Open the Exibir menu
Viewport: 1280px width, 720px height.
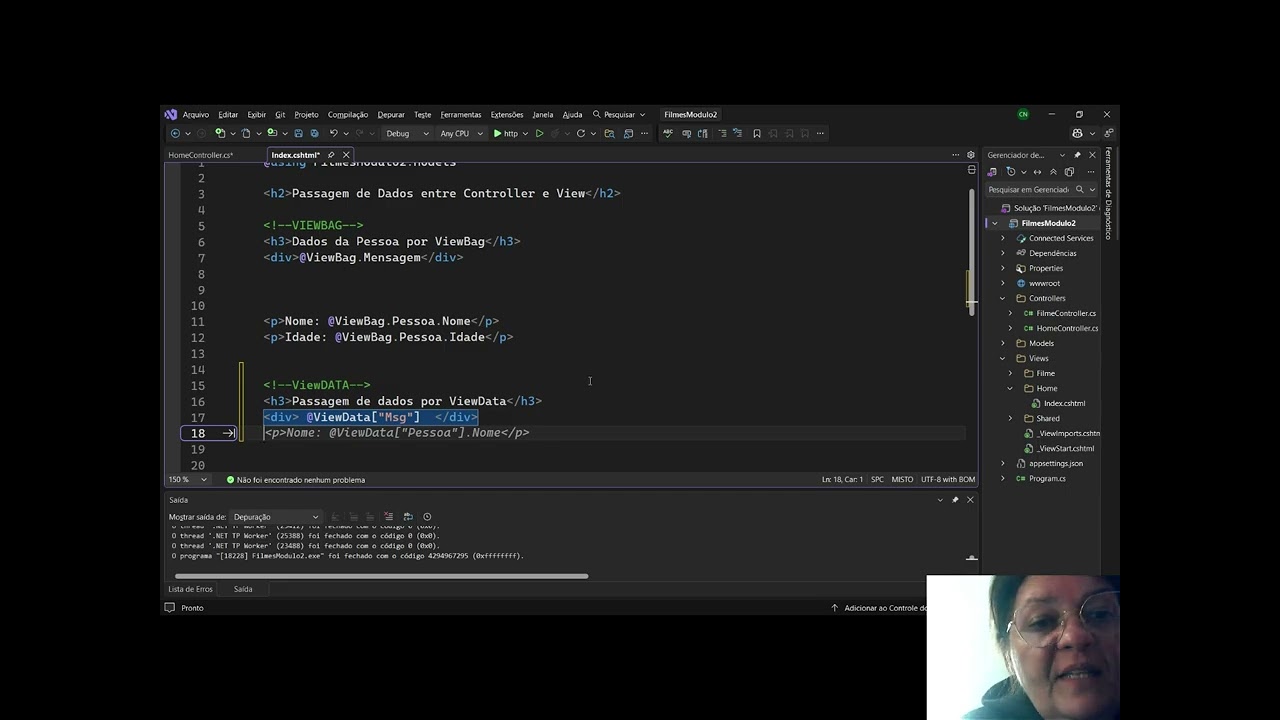point(257,114)
